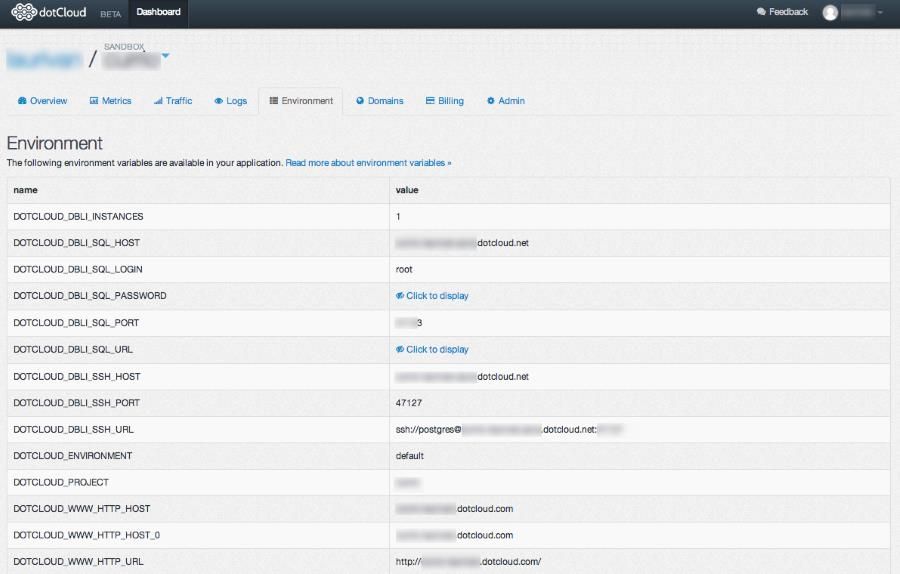Click the Environment page heading
Screen dimensions: 900x574
point(55,143)
